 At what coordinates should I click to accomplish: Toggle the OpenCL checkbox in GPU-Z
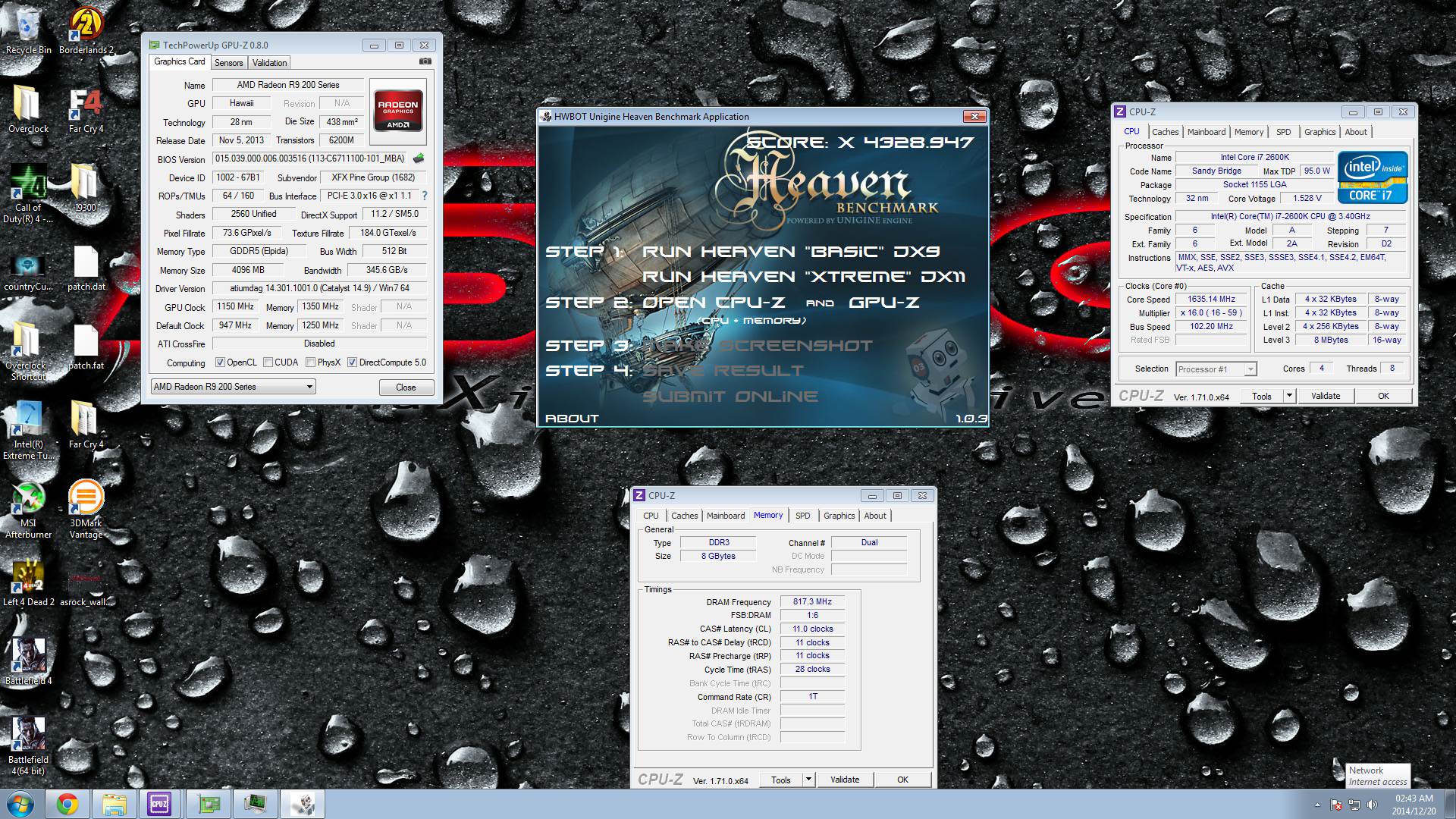220,362
